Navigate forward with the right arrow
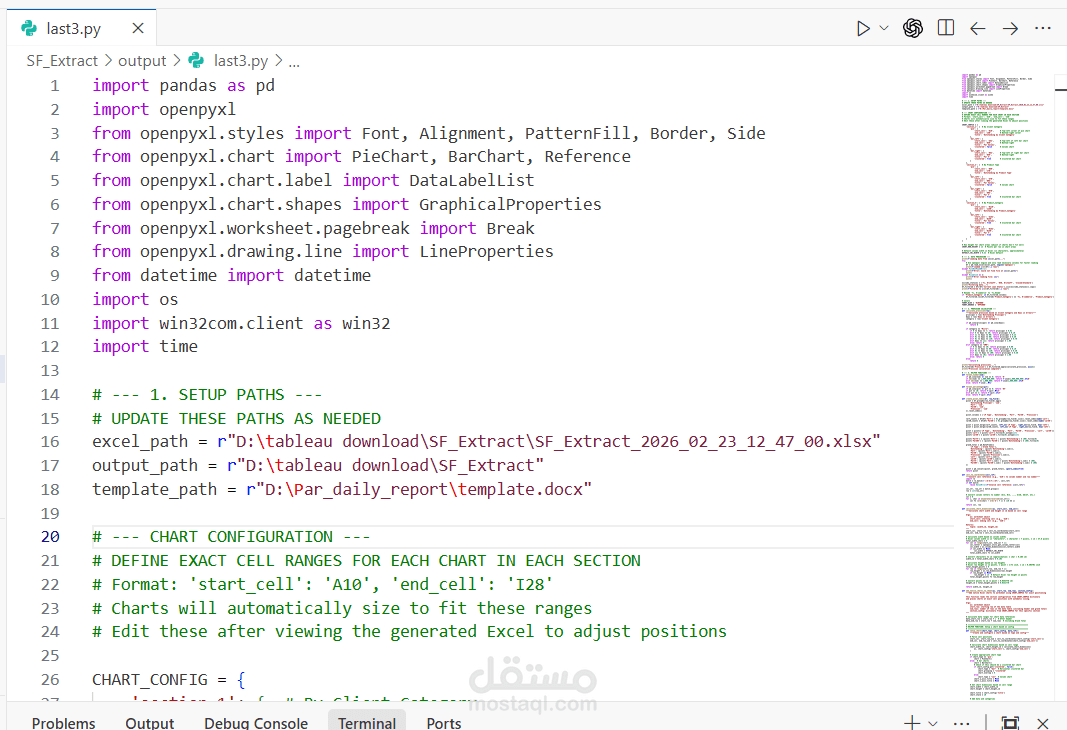 click(1011, 29)
